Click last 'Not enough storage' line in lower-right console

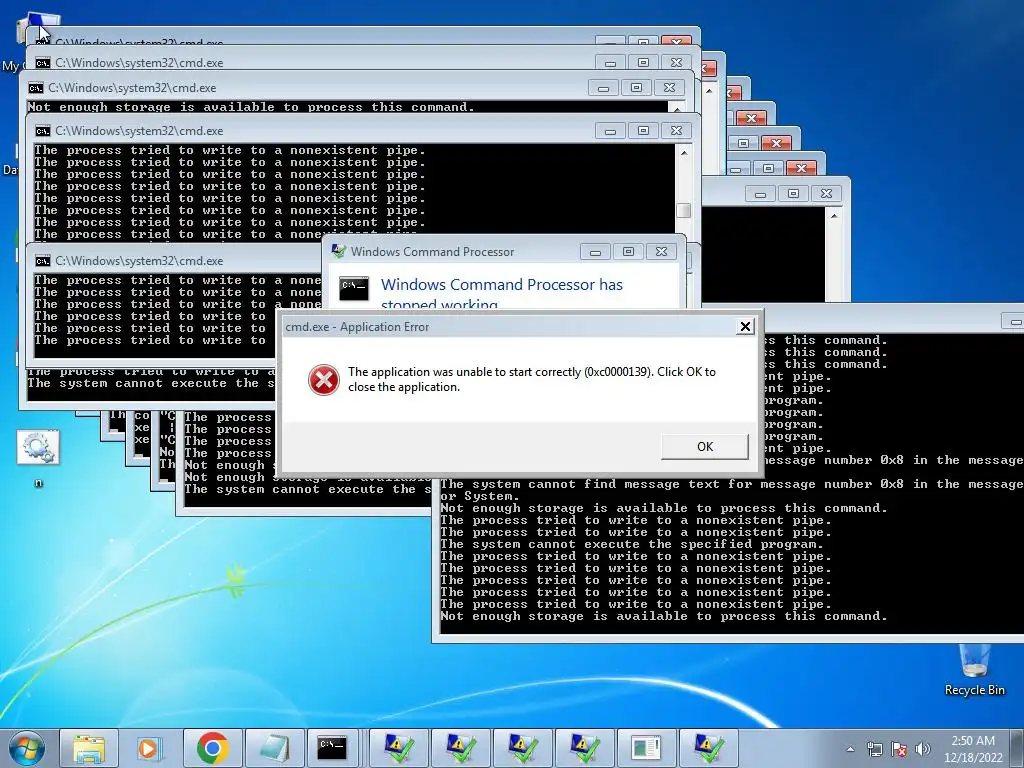tap(664, 616)
